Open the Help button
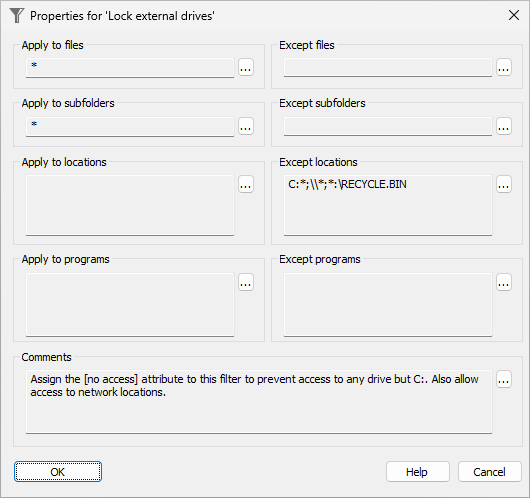 (x=418, y=472)
